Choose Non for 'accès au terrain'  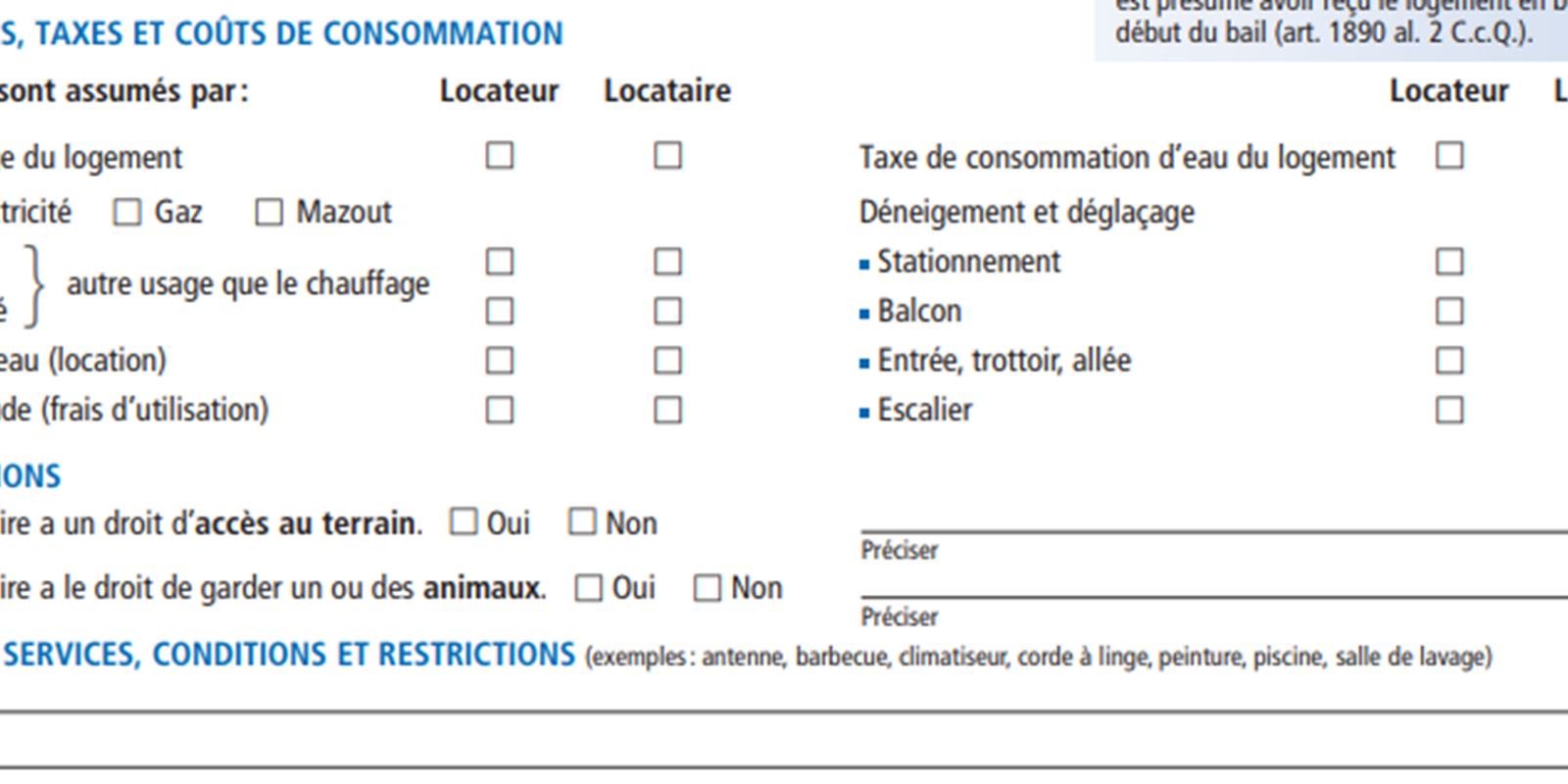[582, 522]
